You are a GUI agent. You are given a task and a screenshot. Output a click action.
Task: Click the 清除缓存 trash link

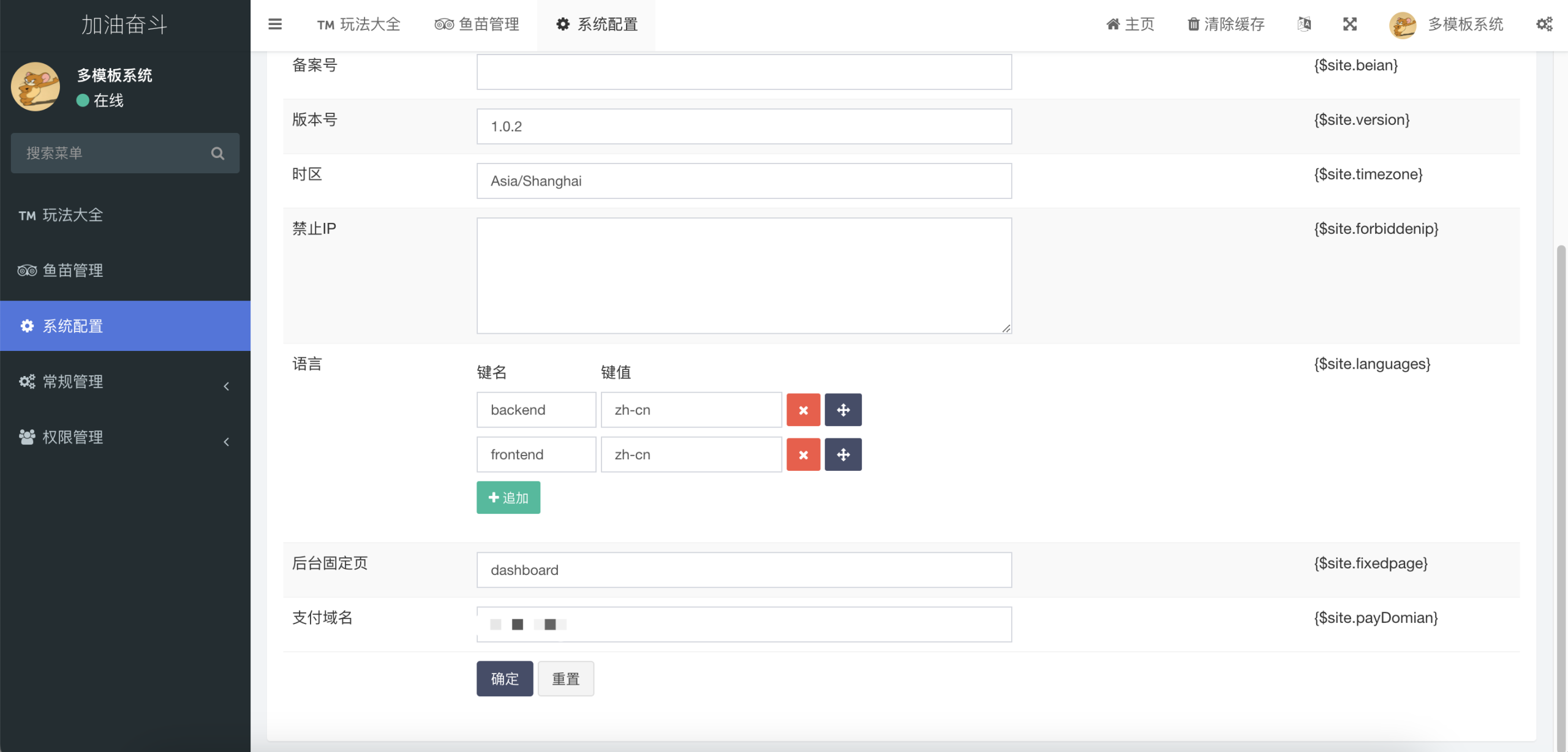pyautogui.click(x=1226, y=24)
